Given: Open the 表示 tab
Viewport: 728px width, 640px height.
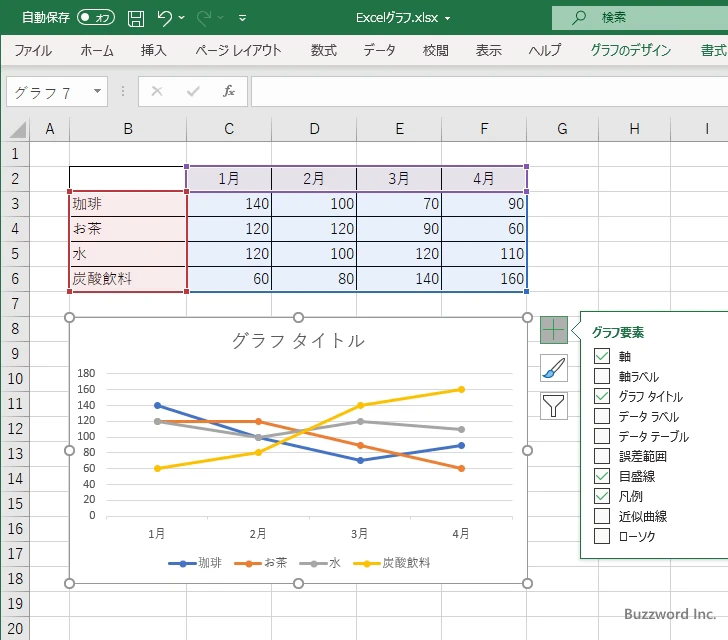Looking at the screenshot, I should point(488,50).
